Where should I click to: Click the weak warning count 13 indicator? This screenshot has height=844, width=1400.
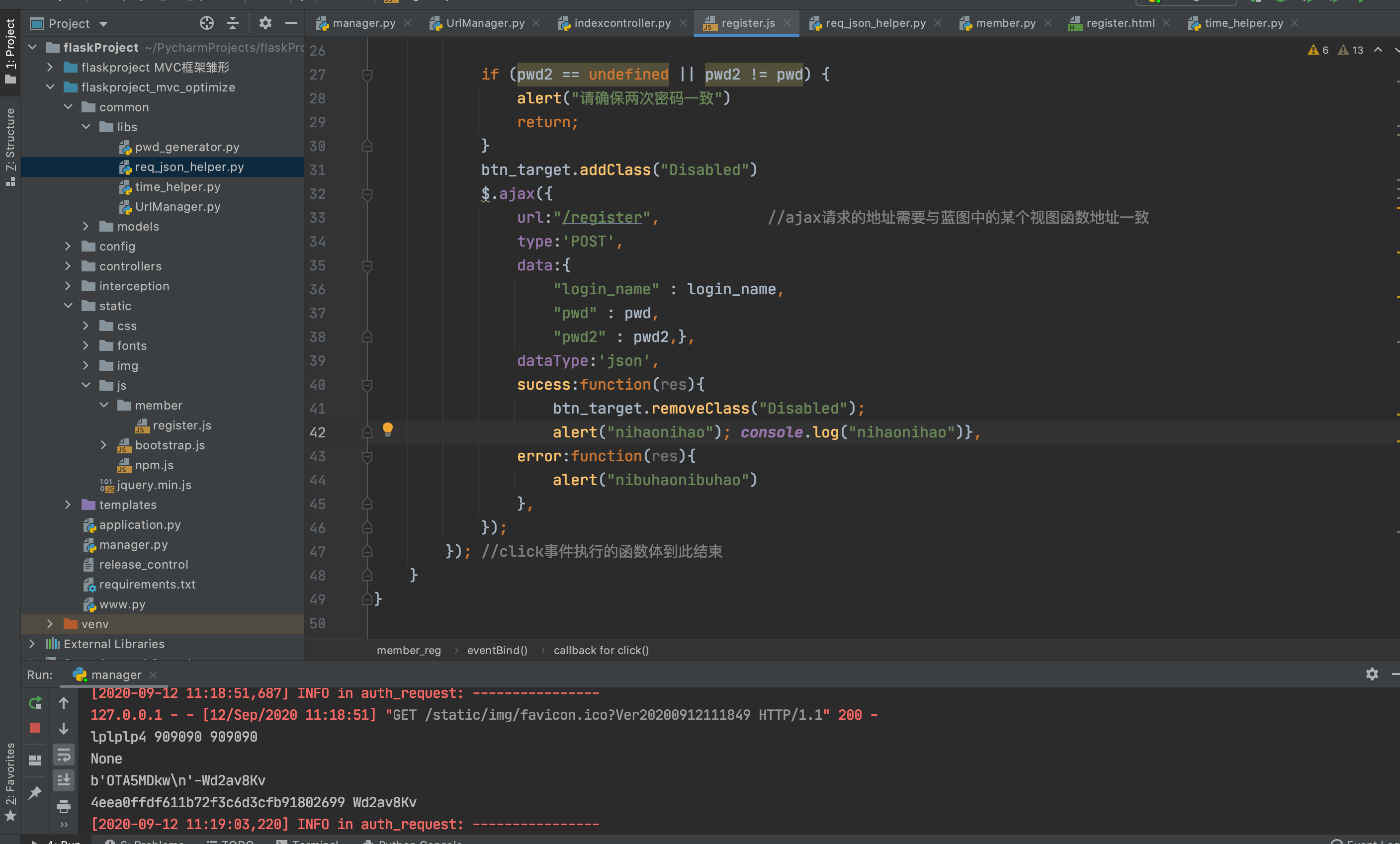pos(1351,50)
